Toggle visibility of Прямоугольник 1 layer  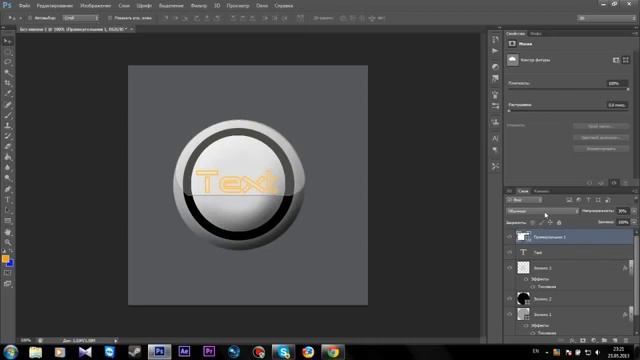509,237
